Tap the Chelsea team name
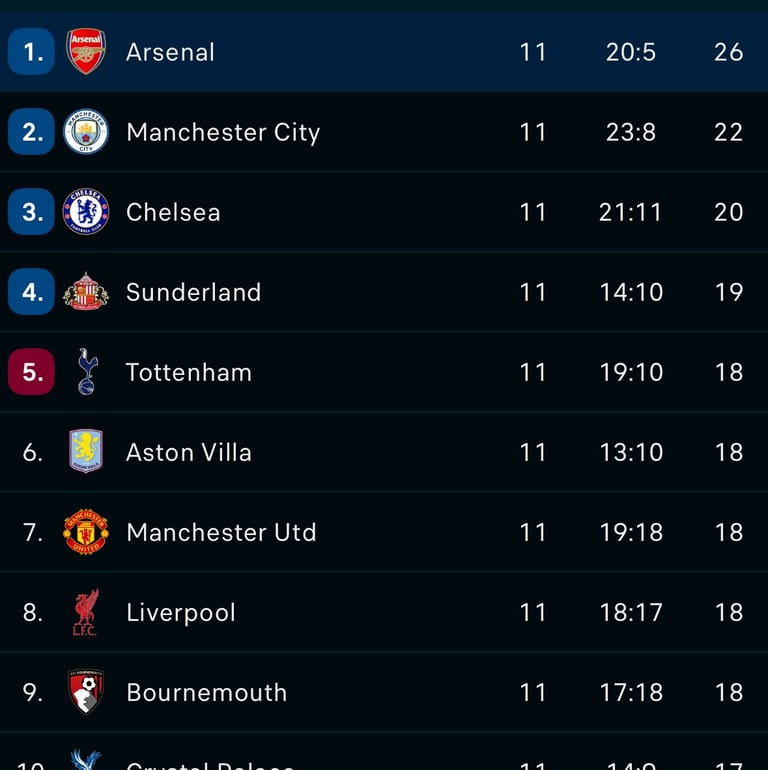This screenshot has width=768, height=770. tap(173, 212)
